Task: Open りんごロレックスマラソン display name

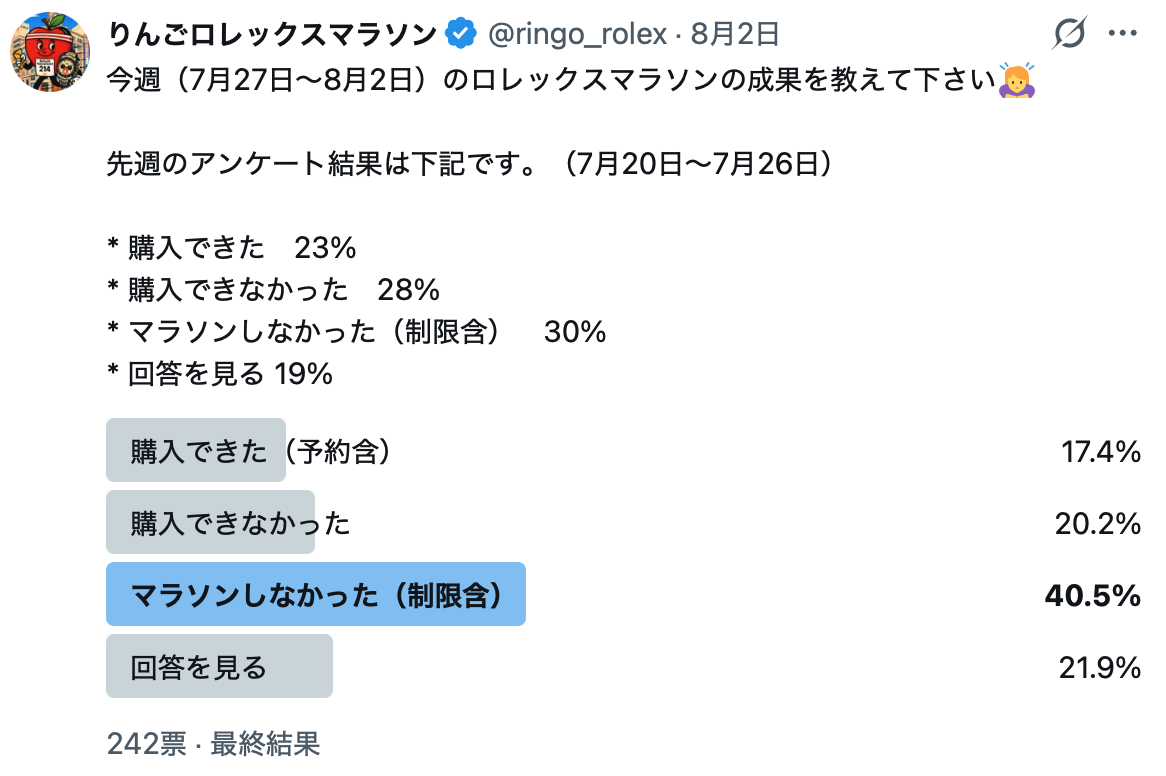Action: coord(272,34)
